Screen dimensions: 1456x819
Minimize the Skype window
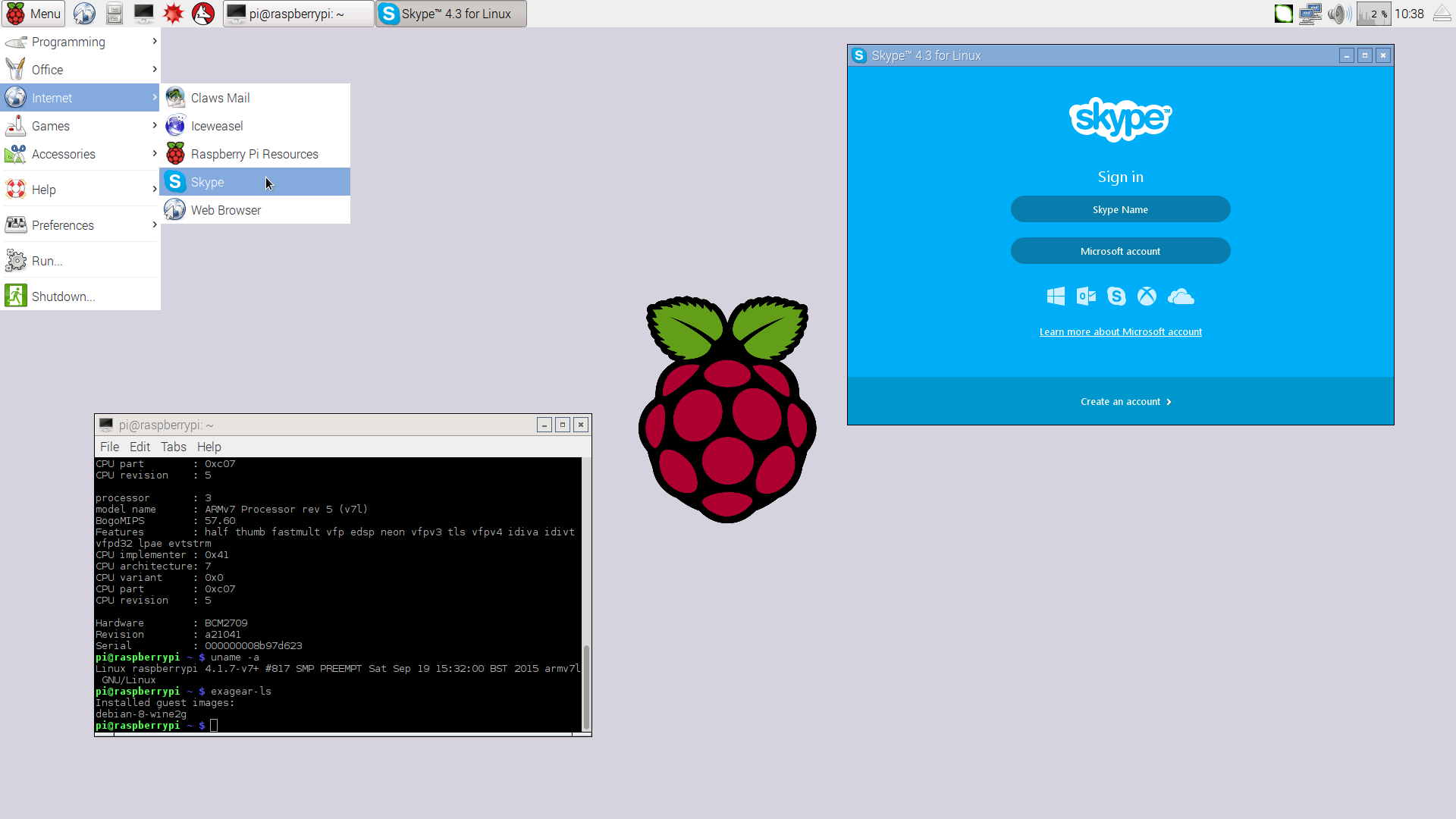(x=1347, y=55)
